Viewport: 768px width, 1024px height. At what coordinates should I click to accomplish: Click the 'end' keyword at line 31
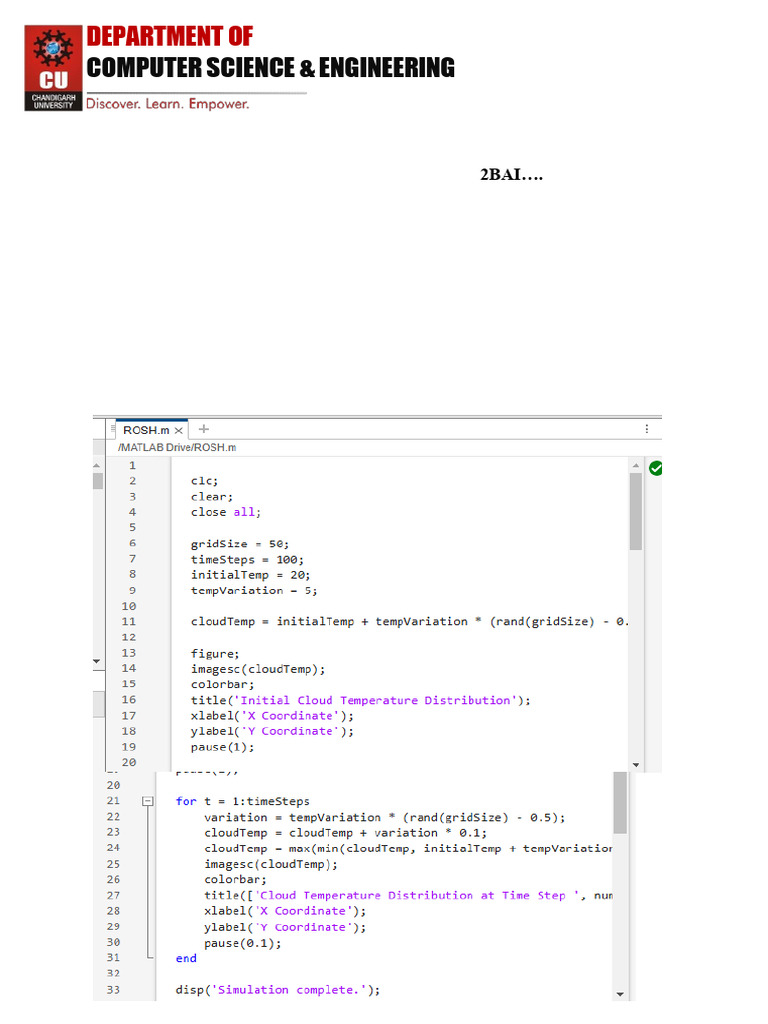click(x=186, y=959)
